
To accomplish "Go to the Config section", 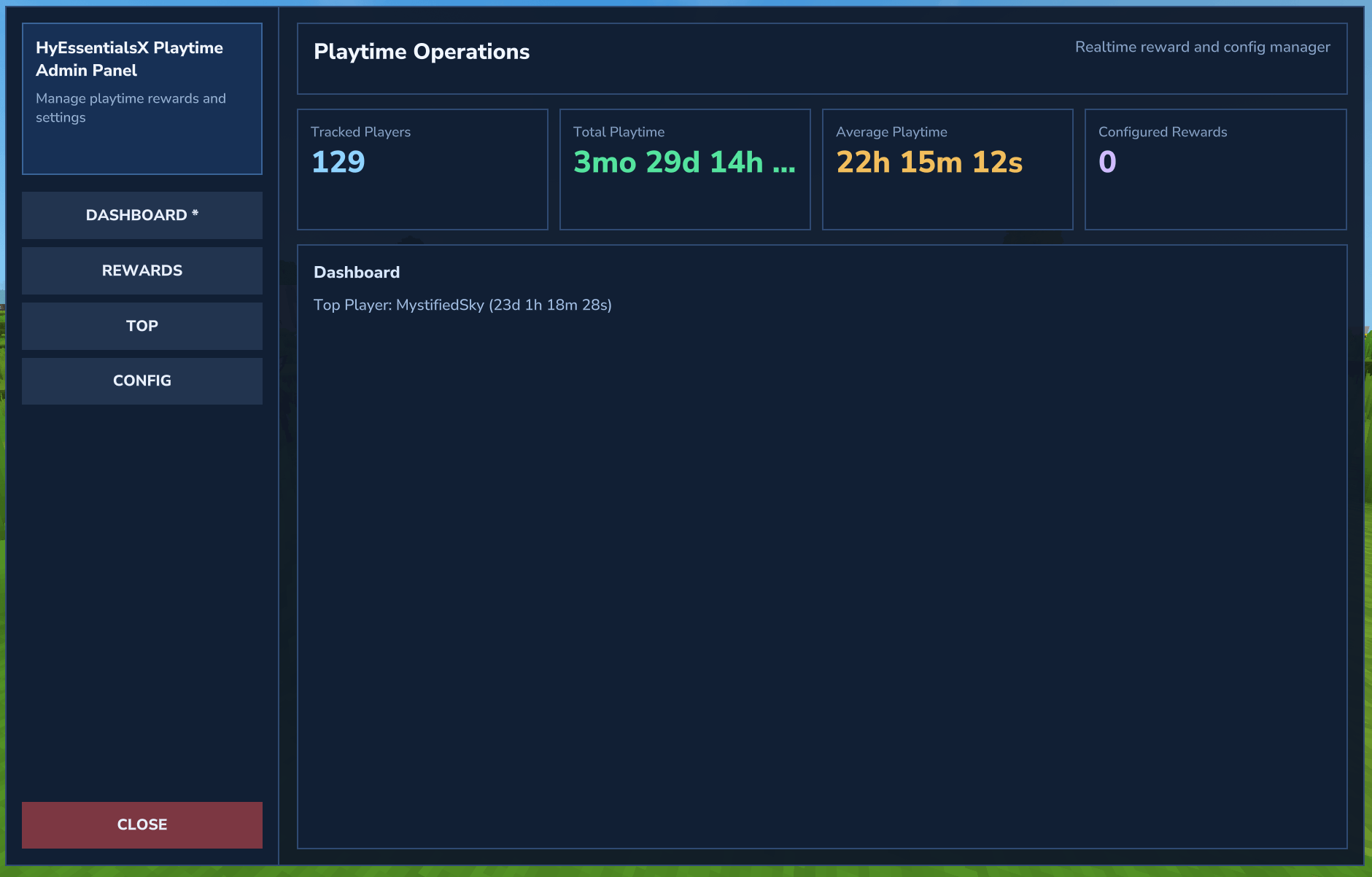I will pos(142,381).
